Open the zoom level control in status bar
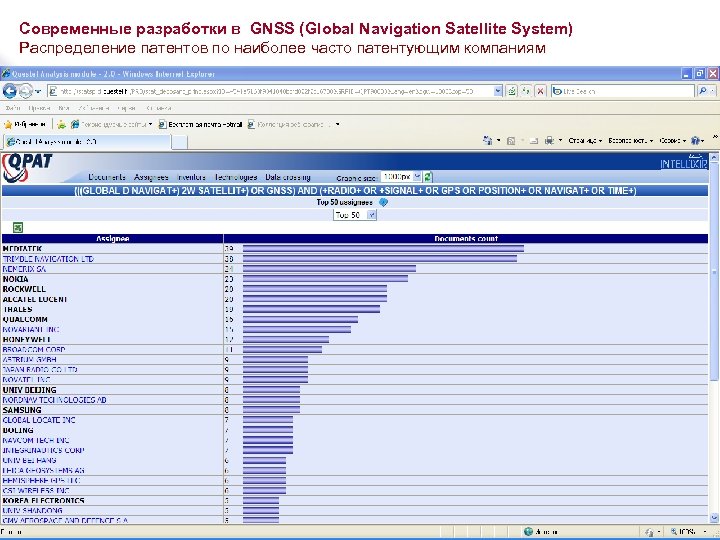720x540 pixels. point(689,532)
